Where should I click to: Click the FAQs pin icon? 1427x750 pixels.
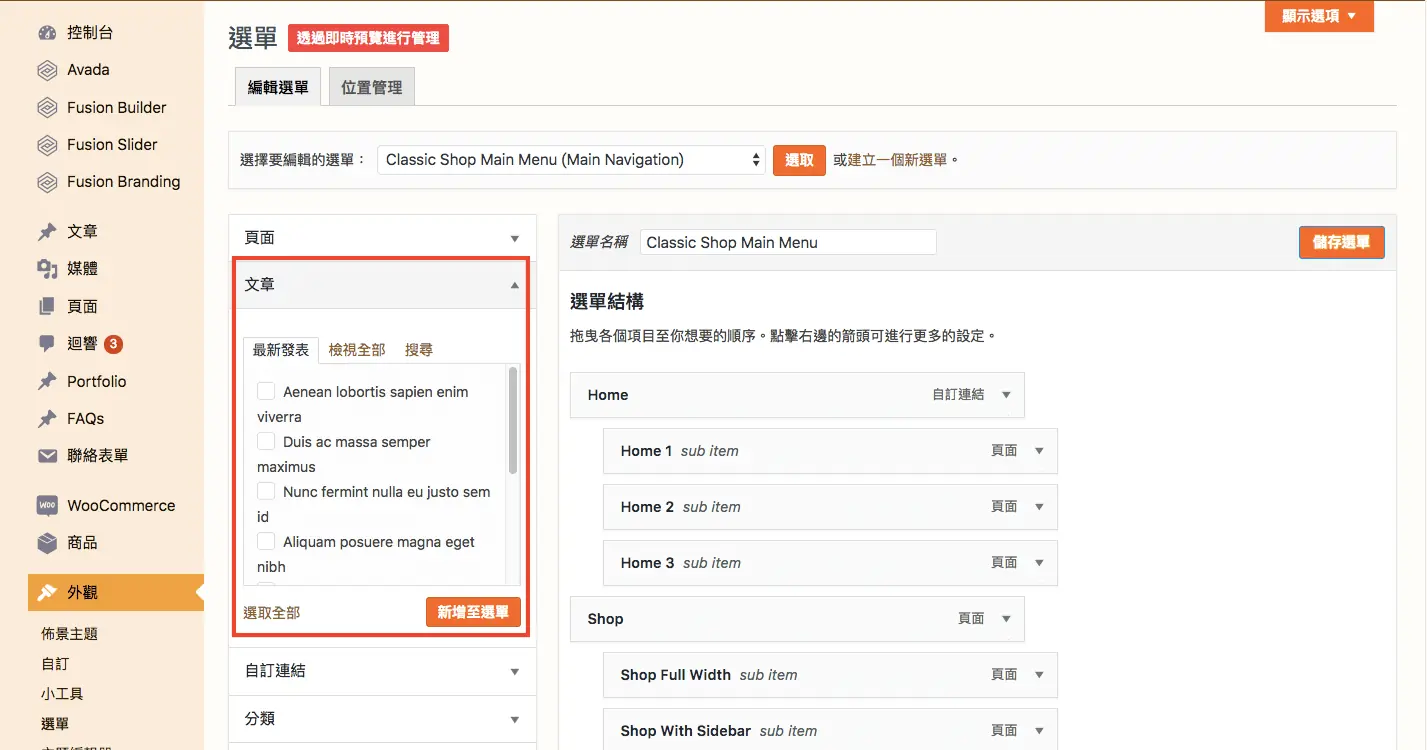[47, 419]
